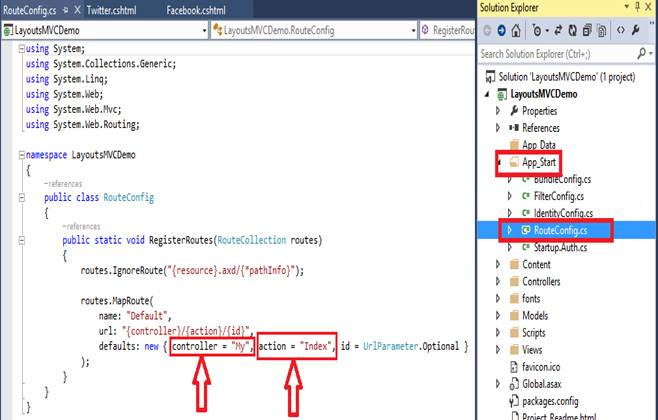
Task: Click Sync with Active Document icon
Action: [x=558, y=30]
